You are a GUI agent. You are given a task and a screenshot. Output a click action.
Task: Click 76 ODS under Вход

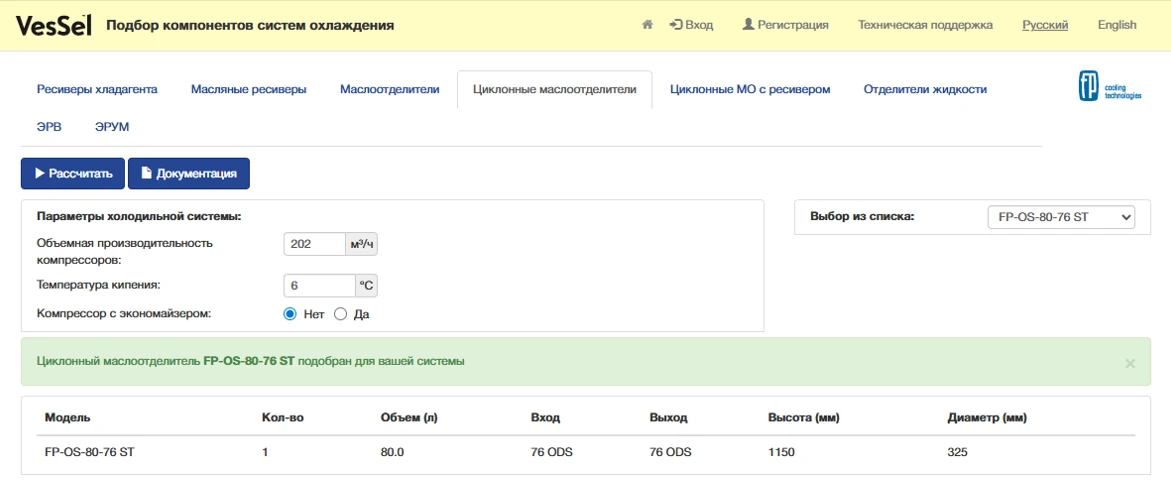(552, 453)
